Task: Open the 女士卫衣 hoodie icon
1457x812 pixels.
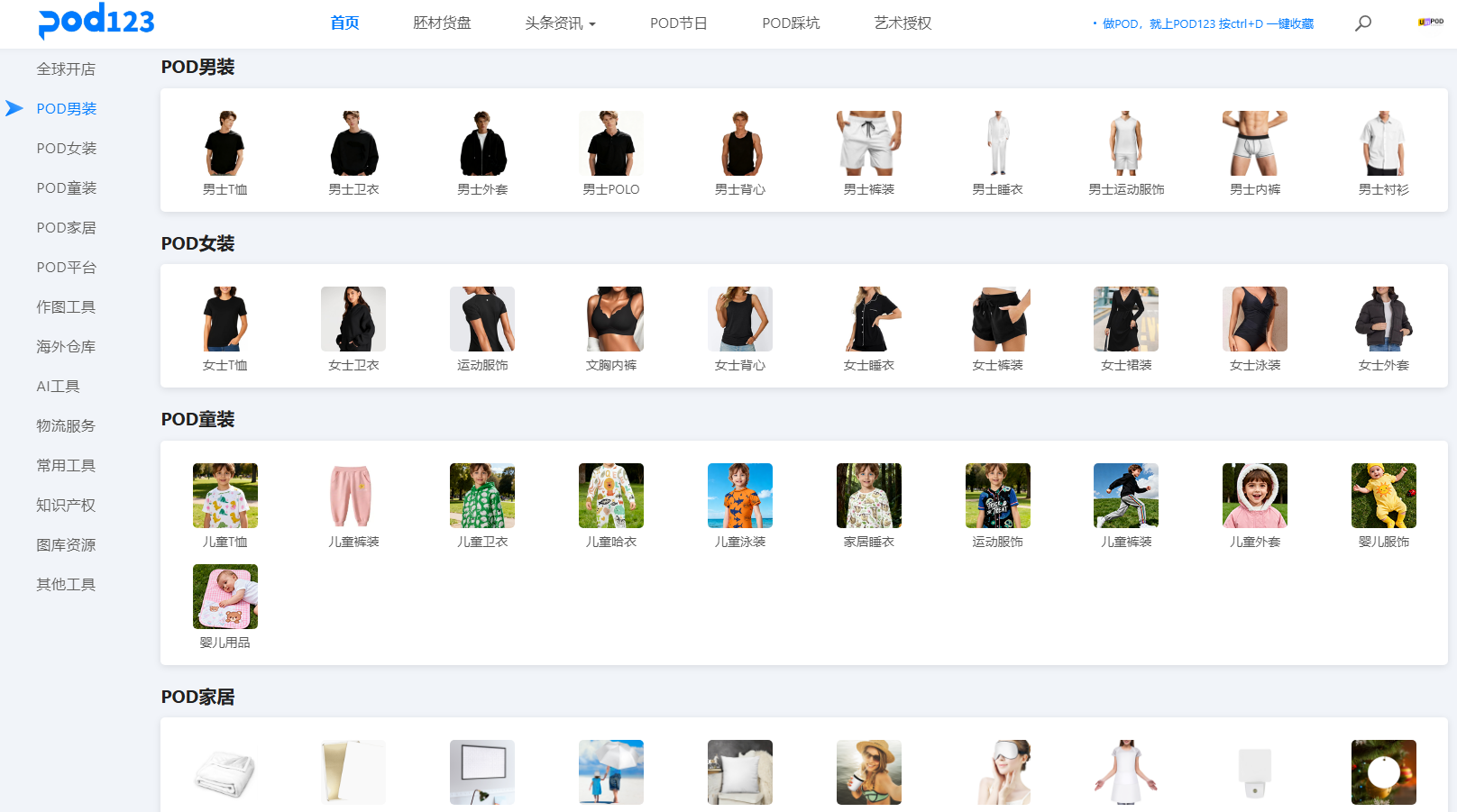Action: coord(353,319)
